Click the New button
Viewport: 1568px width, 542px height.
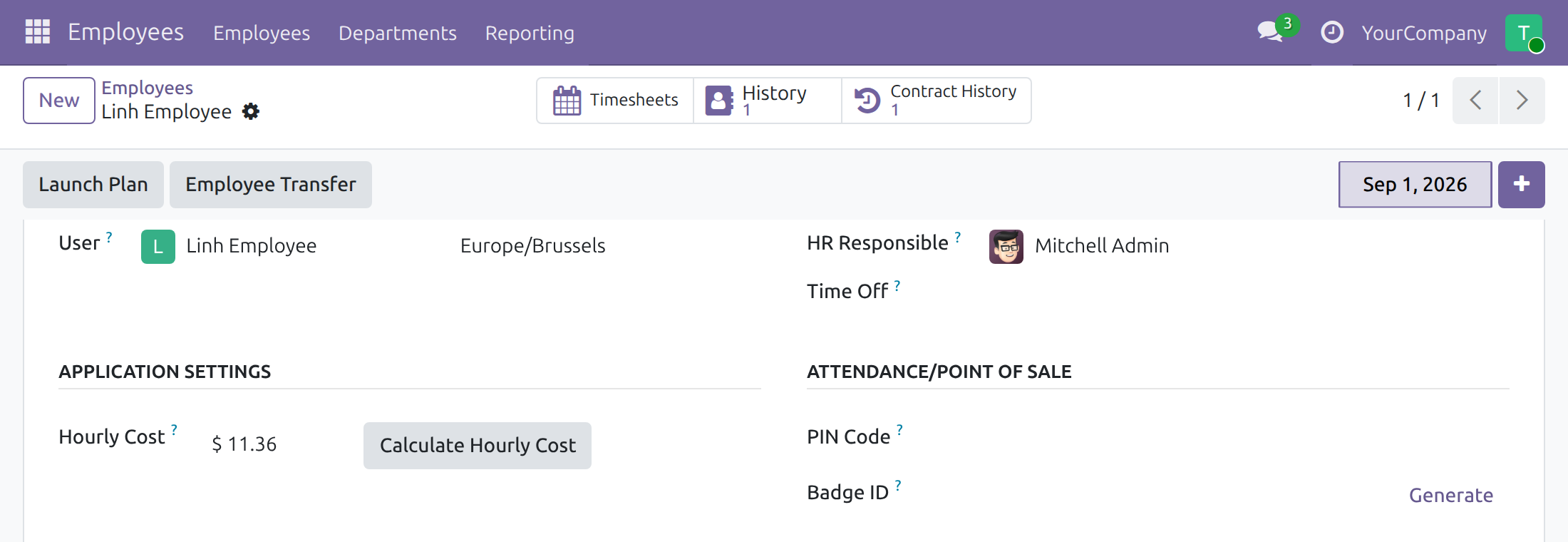click(59, 101)
